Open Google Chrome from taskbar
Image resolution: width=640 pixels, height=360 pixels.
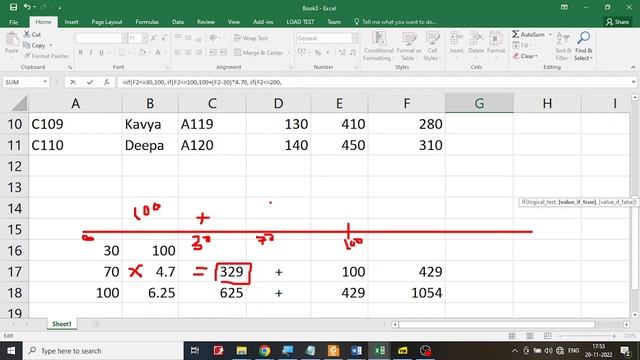[264, 351]
